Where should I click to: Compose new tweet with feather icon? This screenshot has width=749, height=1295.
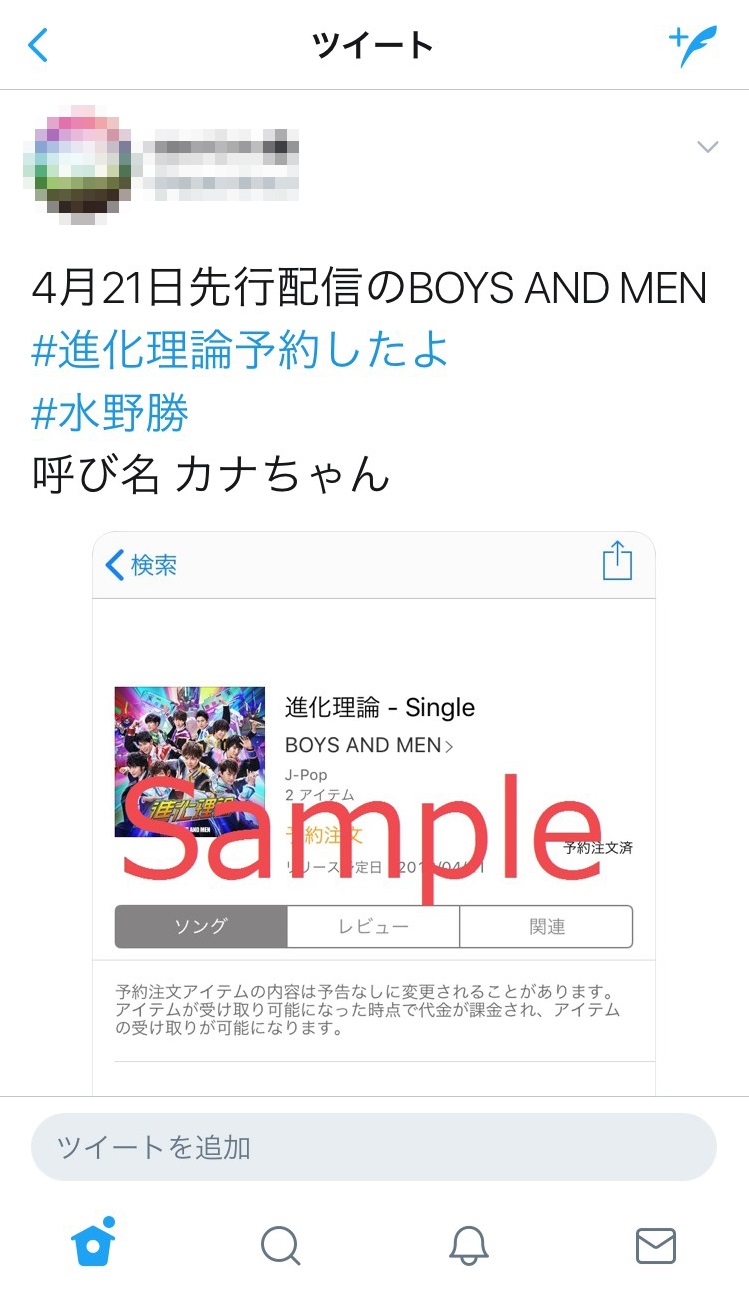[x=693, y=46]
